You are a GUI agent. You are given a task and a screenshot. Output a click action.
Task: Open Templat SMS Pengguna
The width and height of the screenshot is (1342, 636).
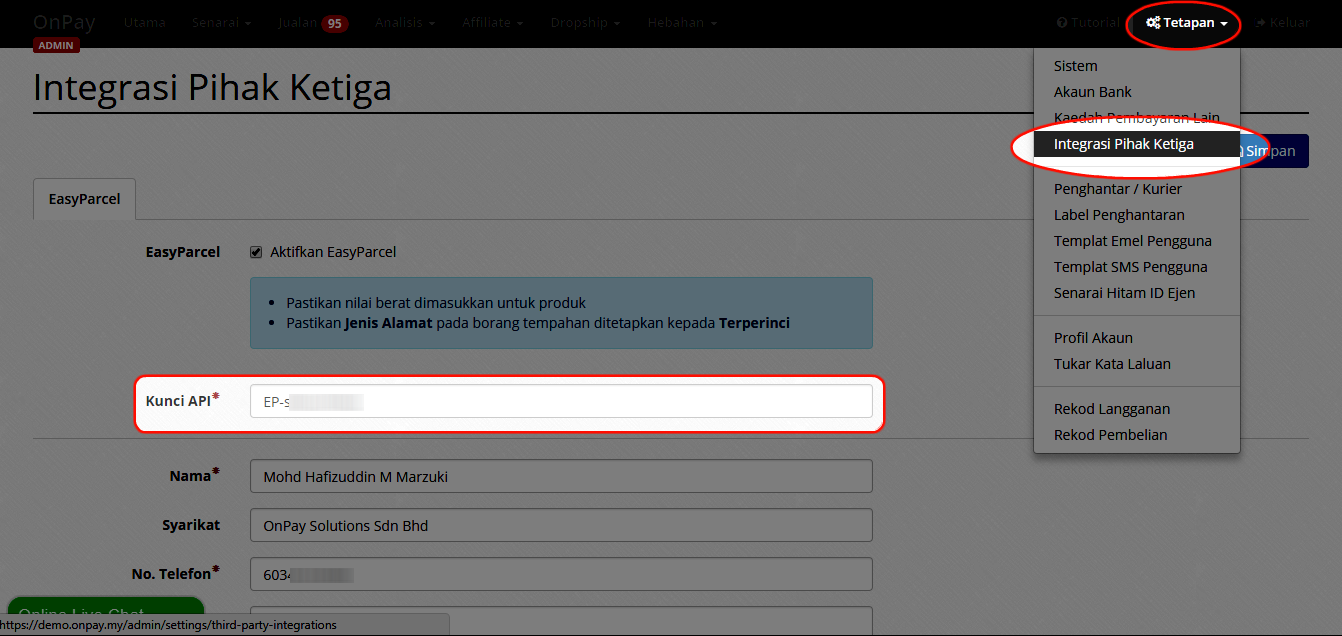[1137, 267]
